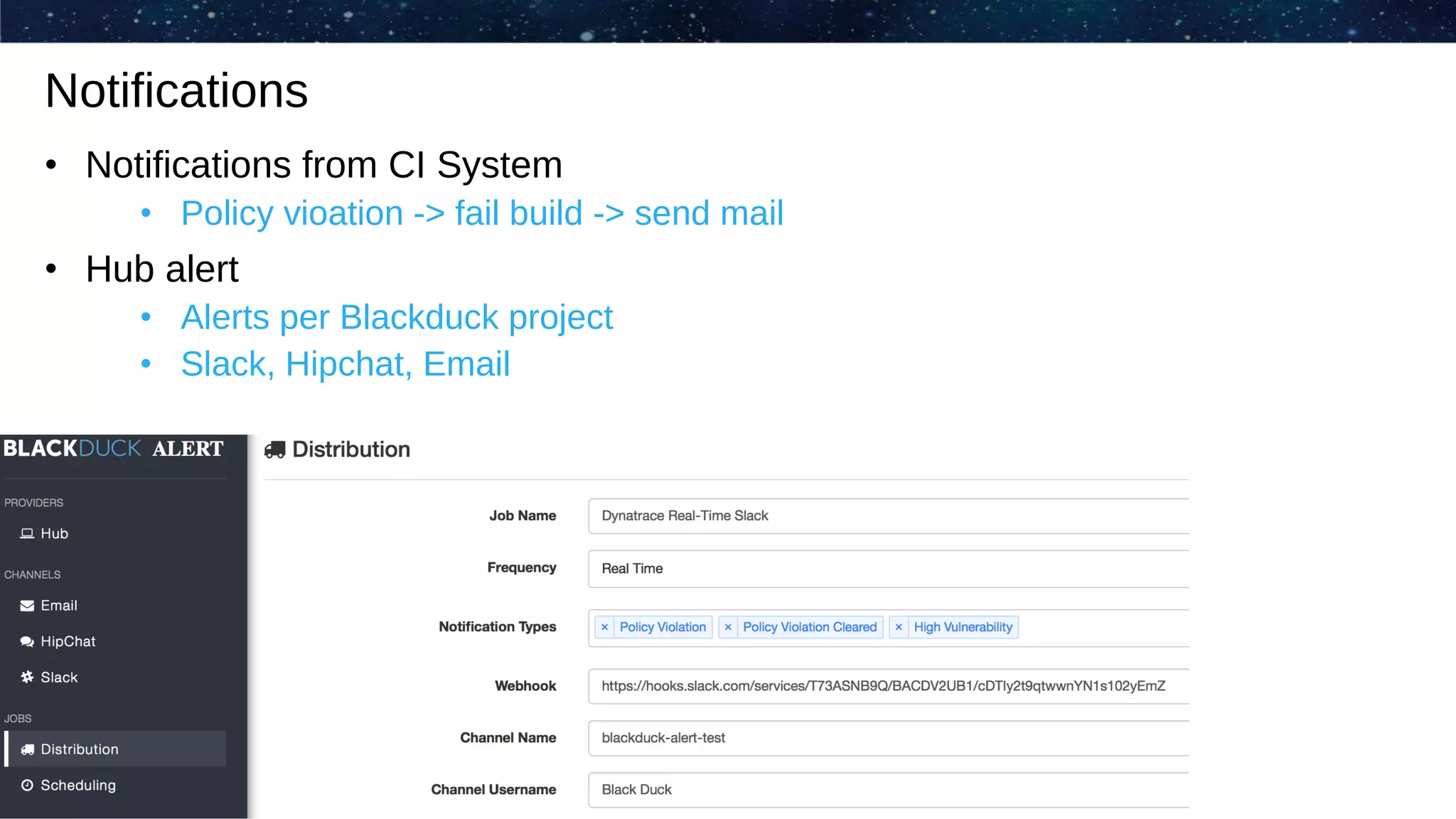Open the Slack channel settings
This screenshot has width=1456, height=819.
tap(59, 678)
